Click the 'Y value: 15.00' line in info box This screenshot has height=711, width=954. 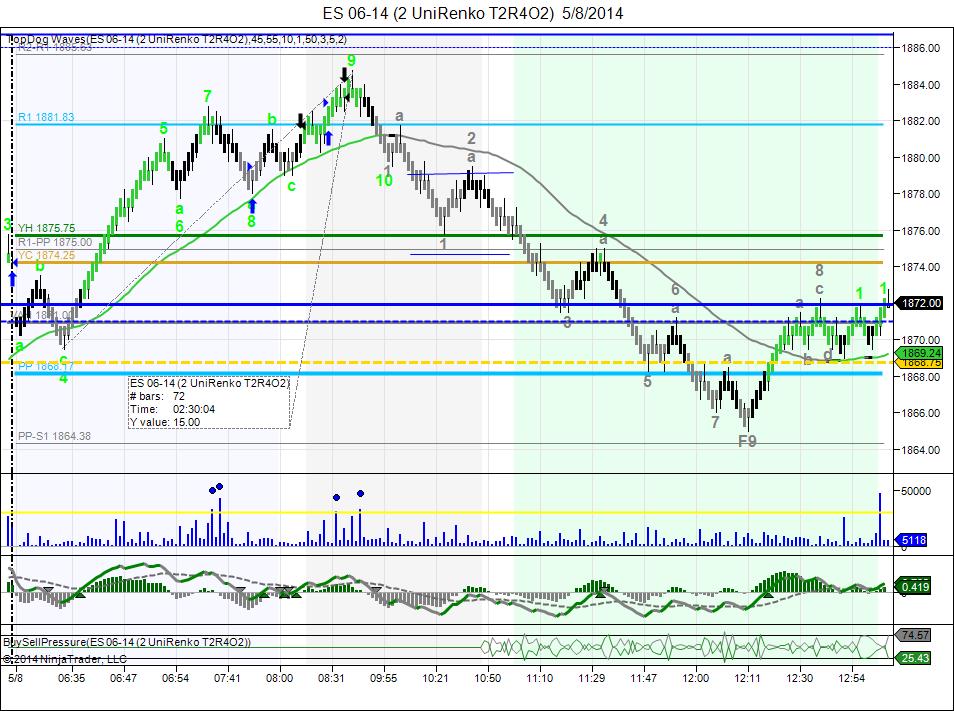coord(165,422)
